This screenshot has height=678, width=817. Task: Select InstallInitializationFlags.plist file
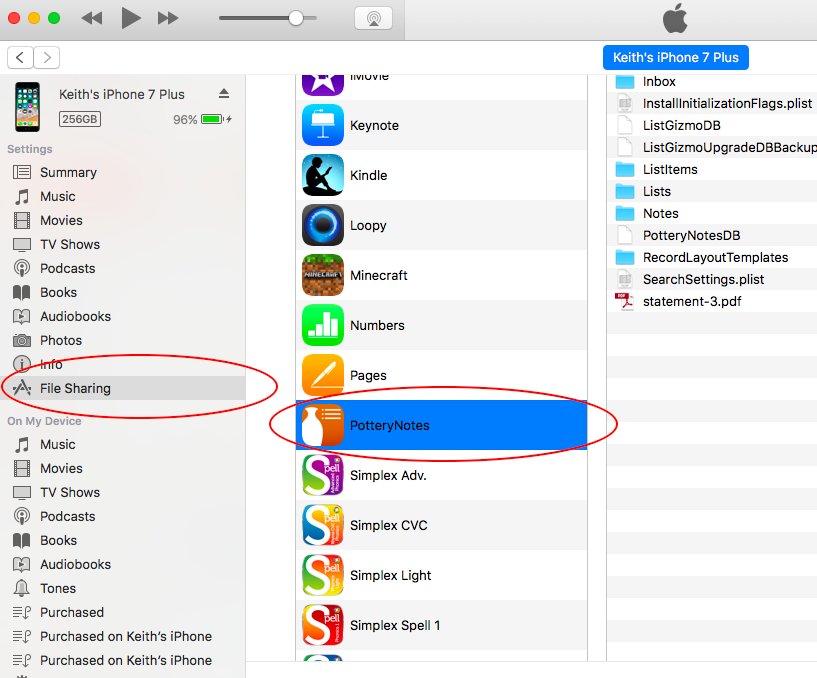(712, 104)
